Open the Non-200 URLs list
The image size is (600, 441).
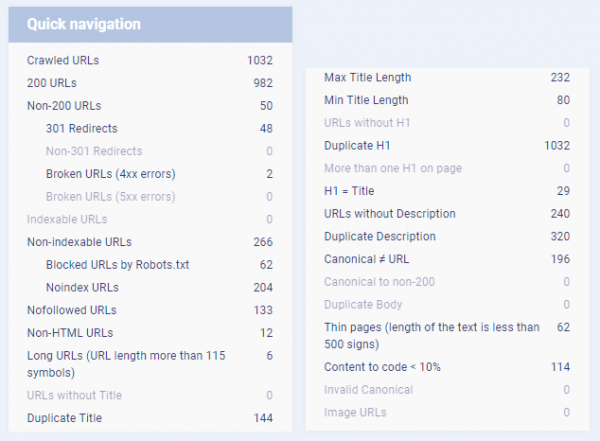coord(63,105)
